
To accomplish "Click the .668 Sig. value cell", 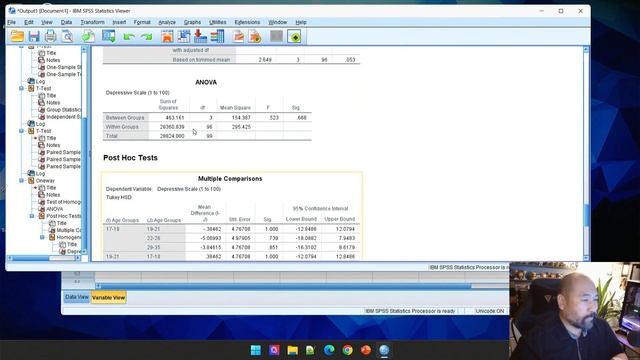I will 301,118.
